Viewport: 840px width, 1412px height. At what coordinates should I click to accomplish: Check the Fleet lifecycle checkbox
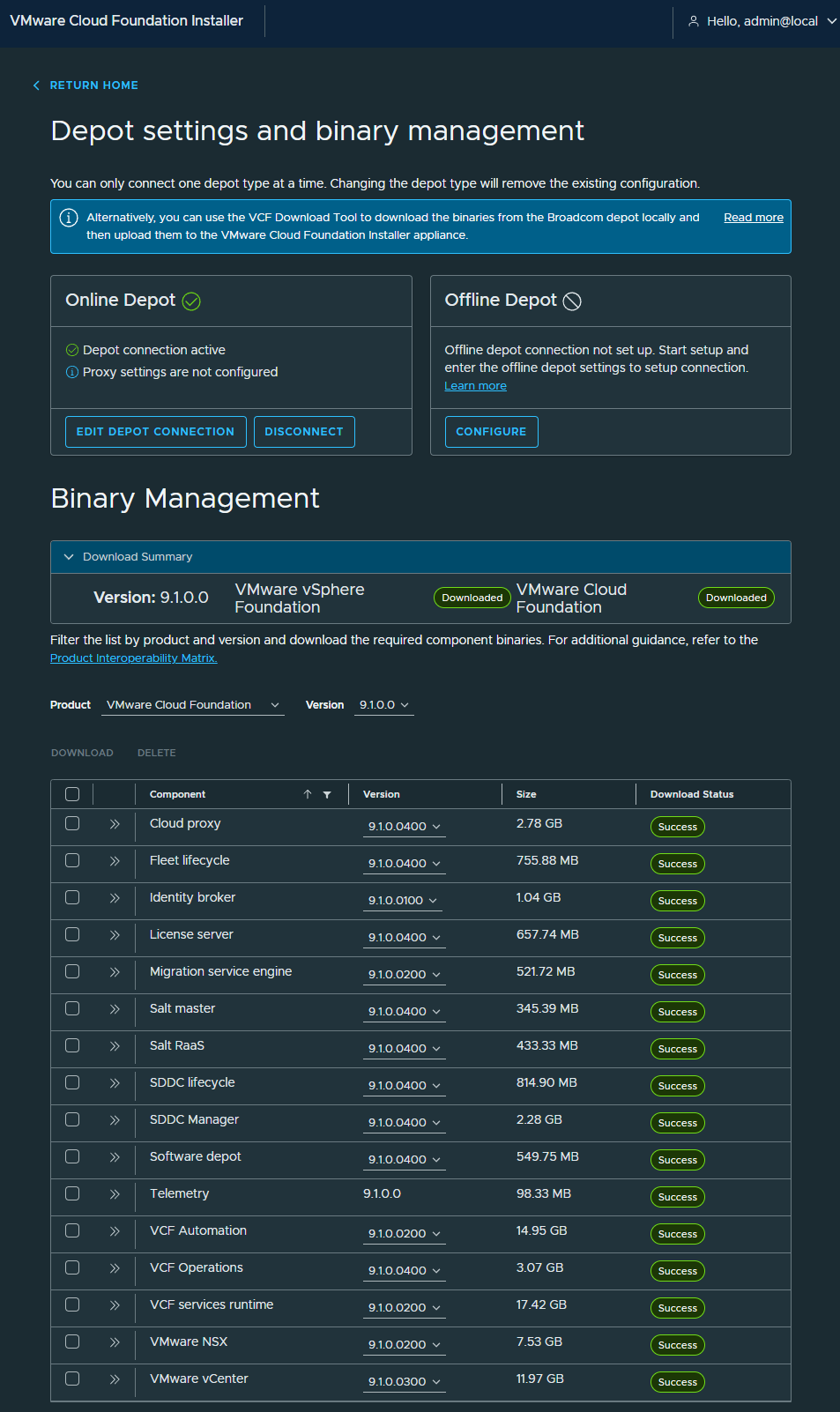coord(72,860)
